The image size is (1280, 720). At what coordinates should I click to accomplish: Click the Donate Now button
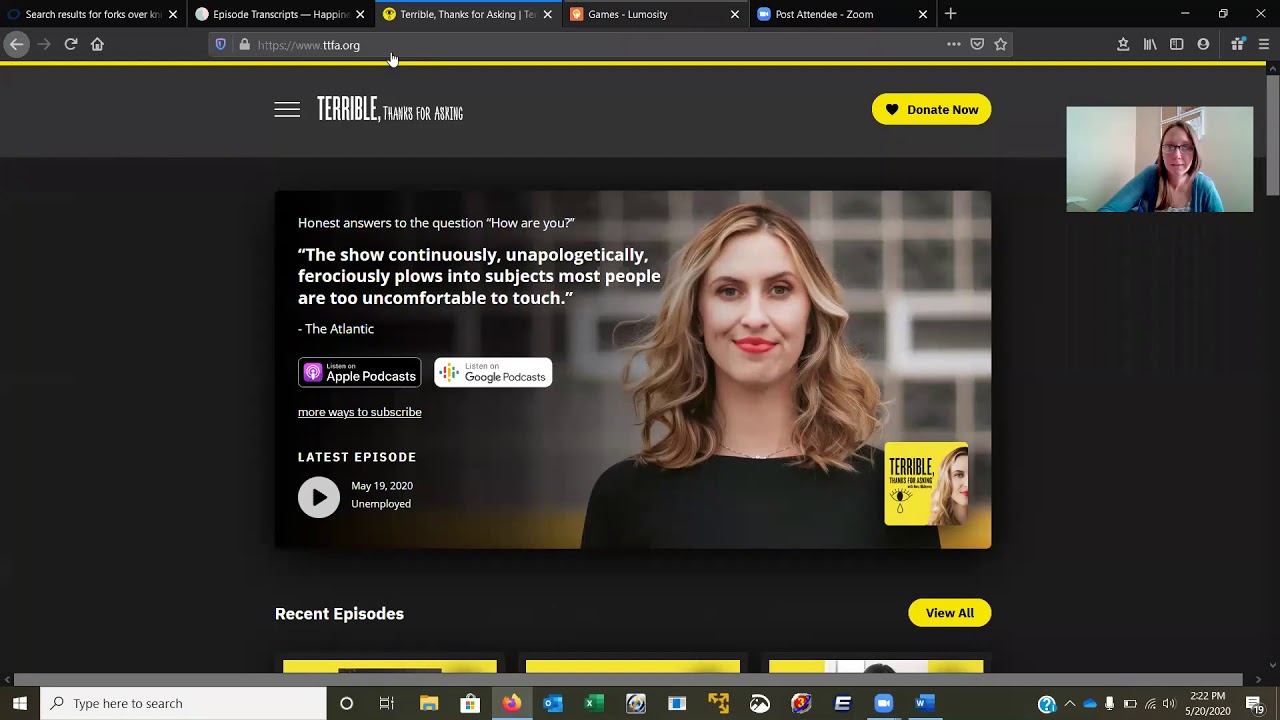pyautogui.click(x=931, y=110)
